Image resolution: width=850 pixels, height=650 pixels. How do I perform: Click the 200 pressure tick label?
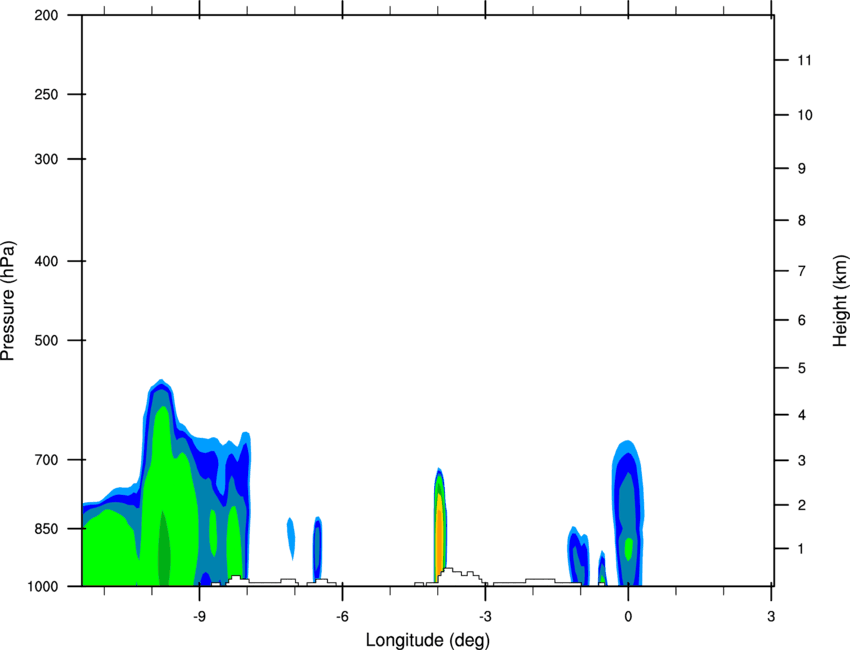tap(47, 15)
